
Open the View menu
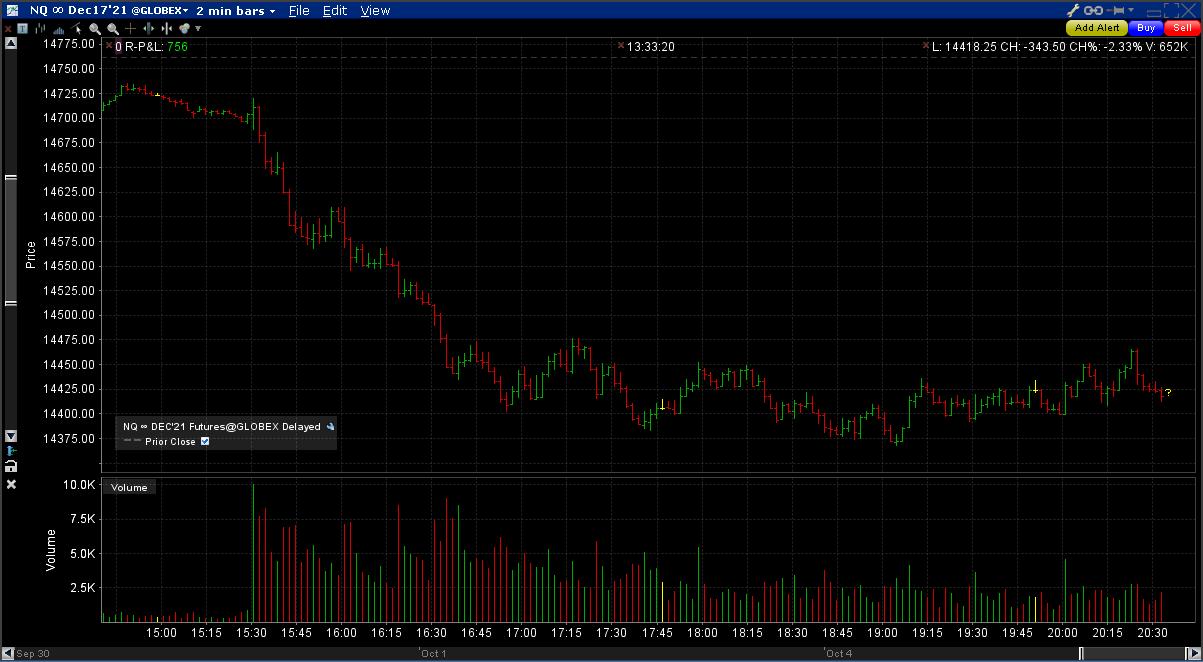coord(375,10)
